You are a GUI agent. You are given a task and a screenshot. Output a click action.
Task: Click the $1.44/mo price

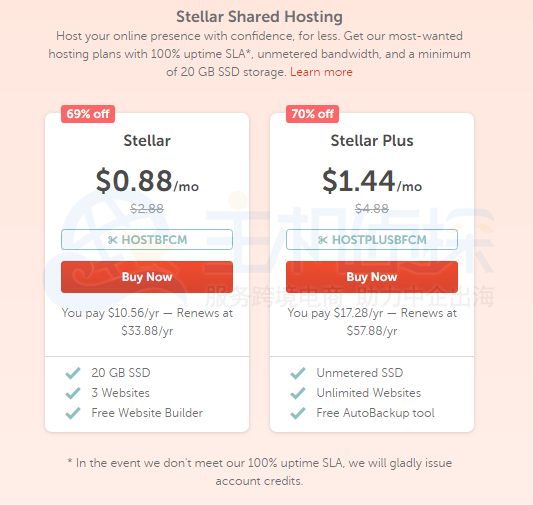[372, 181]
